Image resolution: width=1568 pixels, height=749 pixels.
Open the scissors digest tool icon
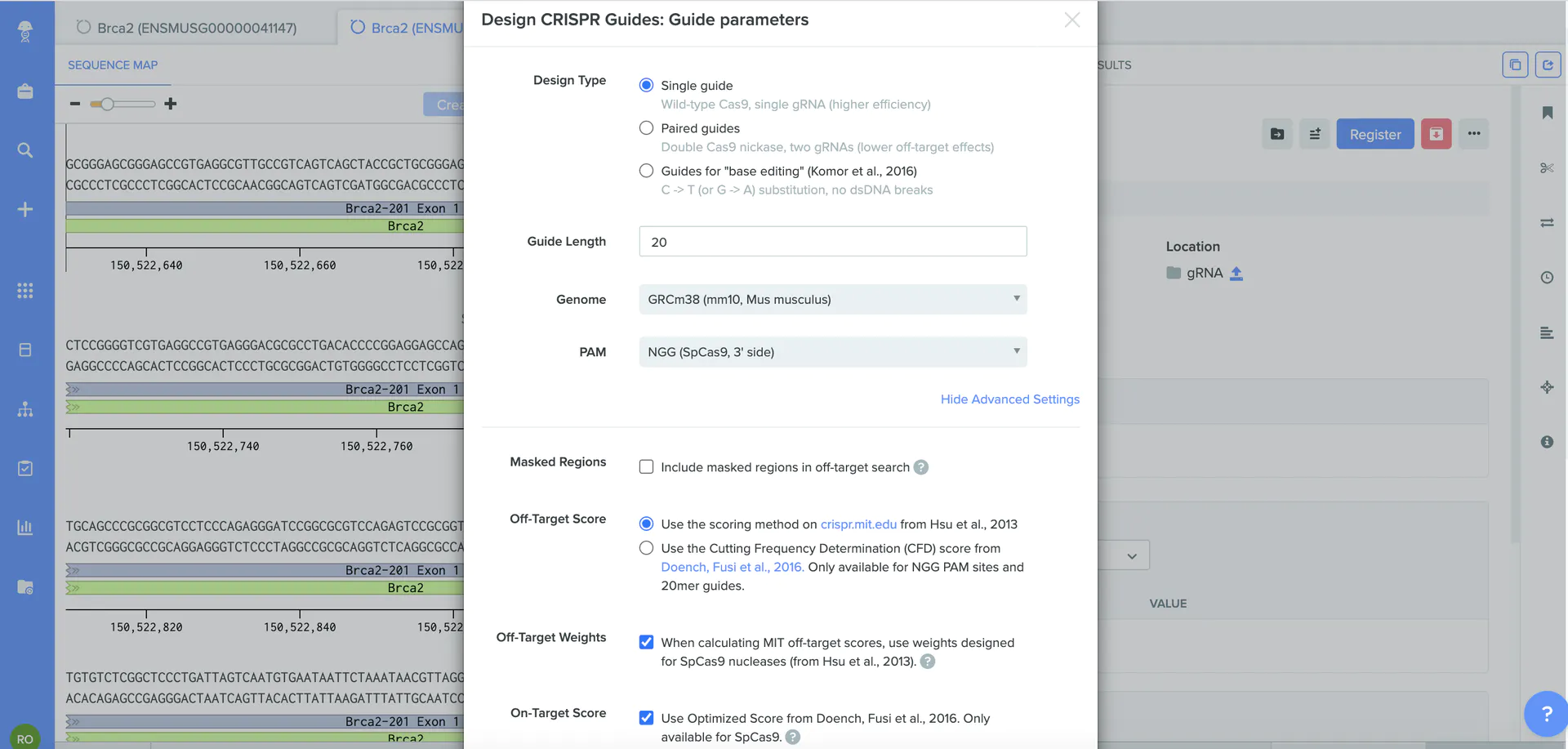coord(1547,168)
